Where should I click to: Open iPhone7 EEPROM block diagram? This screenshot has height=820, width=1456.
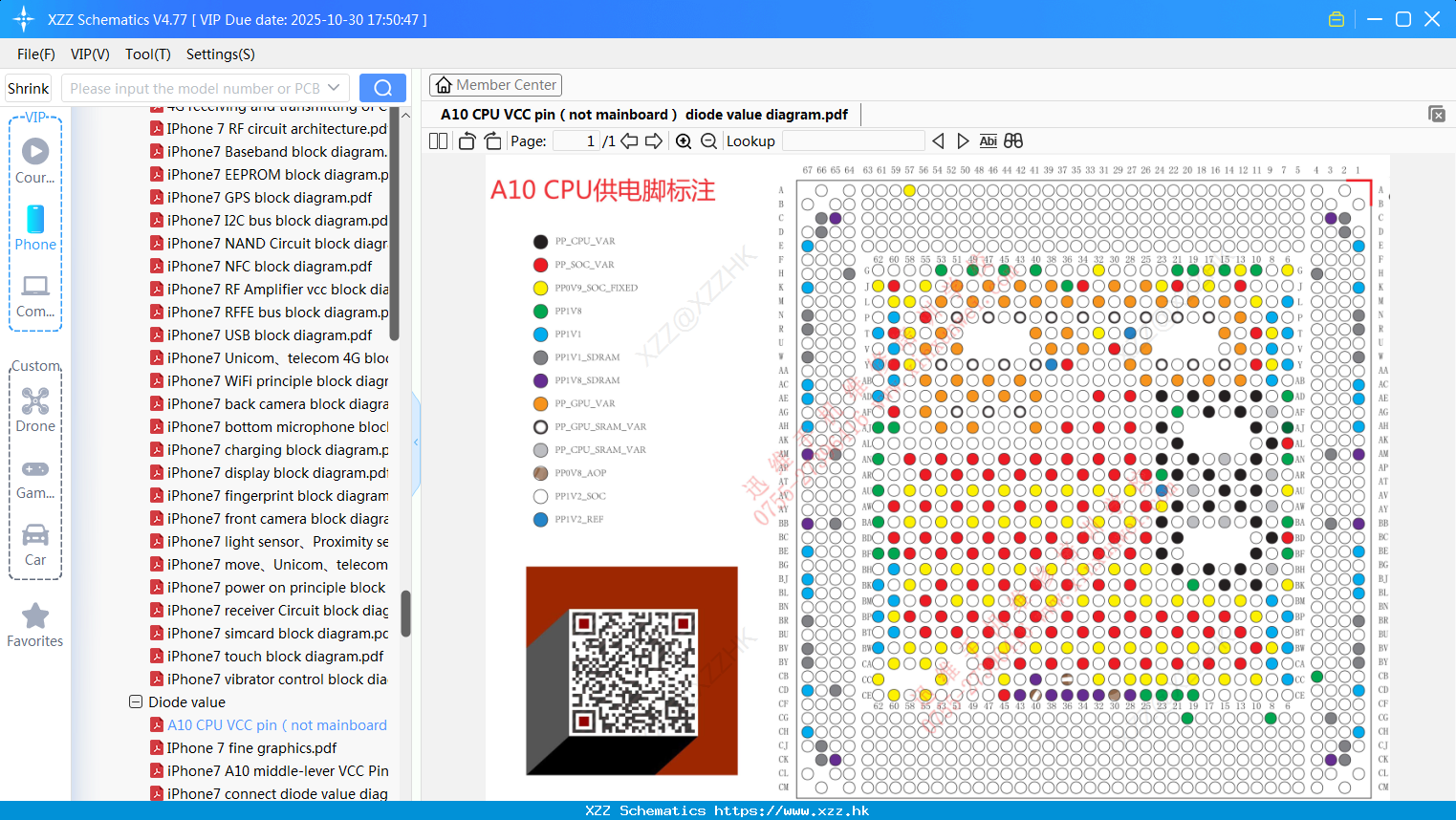[x=277, y=175]
